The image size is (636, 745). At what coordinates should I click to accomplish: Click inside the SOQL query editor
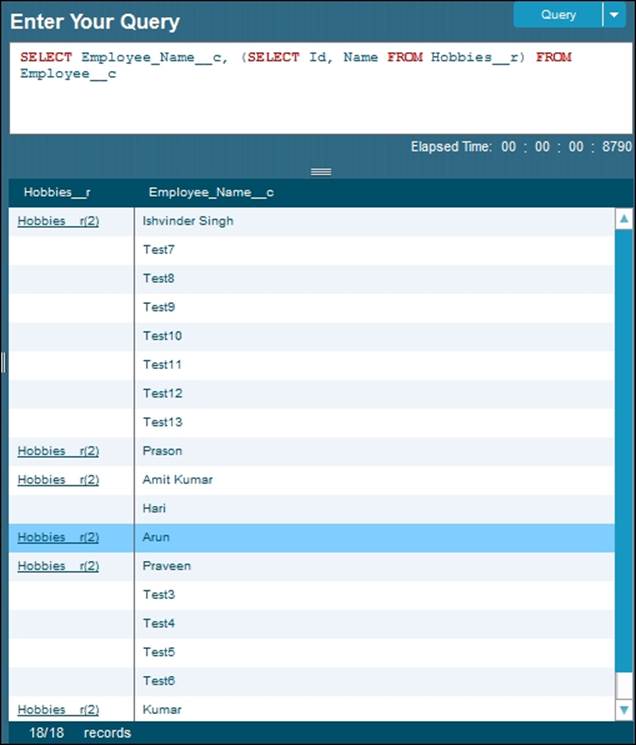[320, 95]
